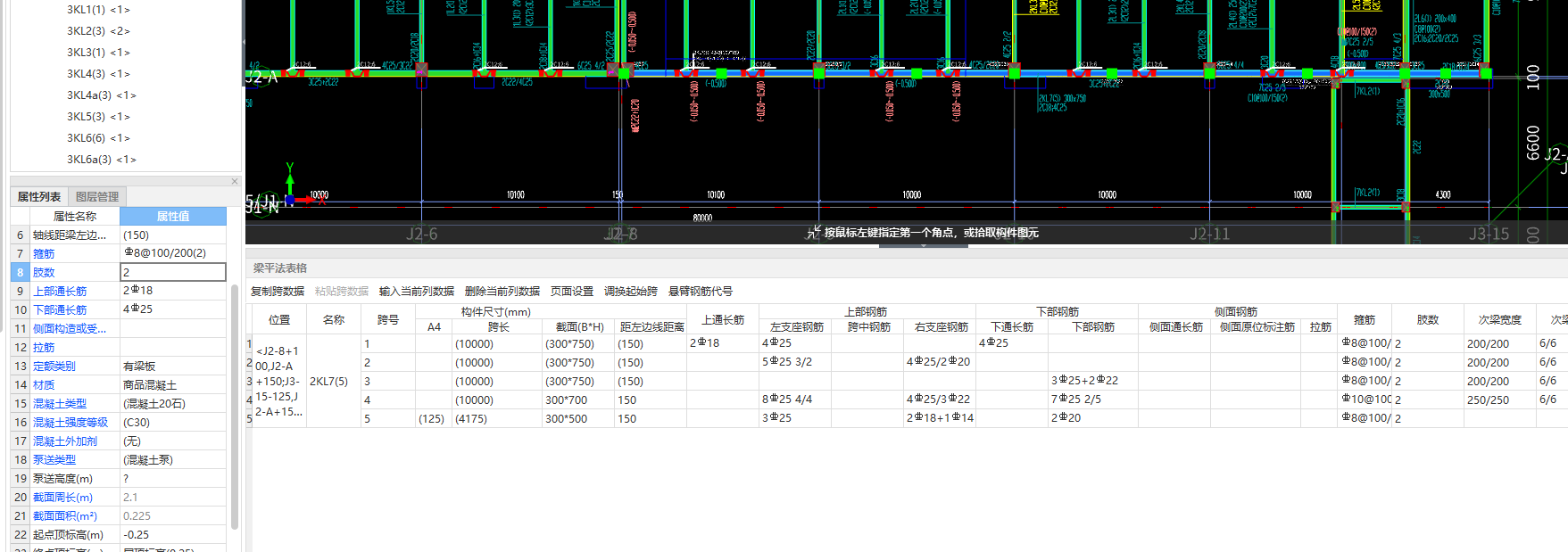Image resolution: width=1568 pixels, height=552 pixels.
Task: Edit the 肢数 value field showing 2
Action: tap(173, 272)
